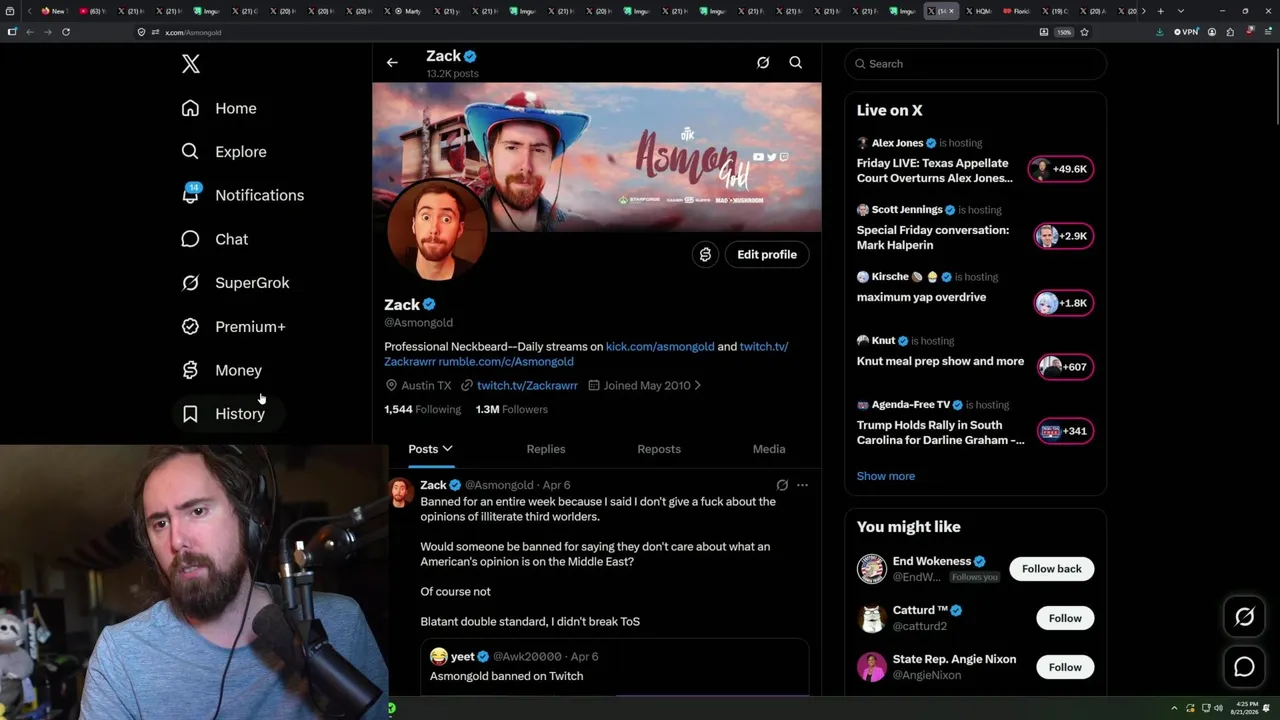1280x720 pixels.
Task: Click the VPN button in browser toolbar
Action: 1186,32
